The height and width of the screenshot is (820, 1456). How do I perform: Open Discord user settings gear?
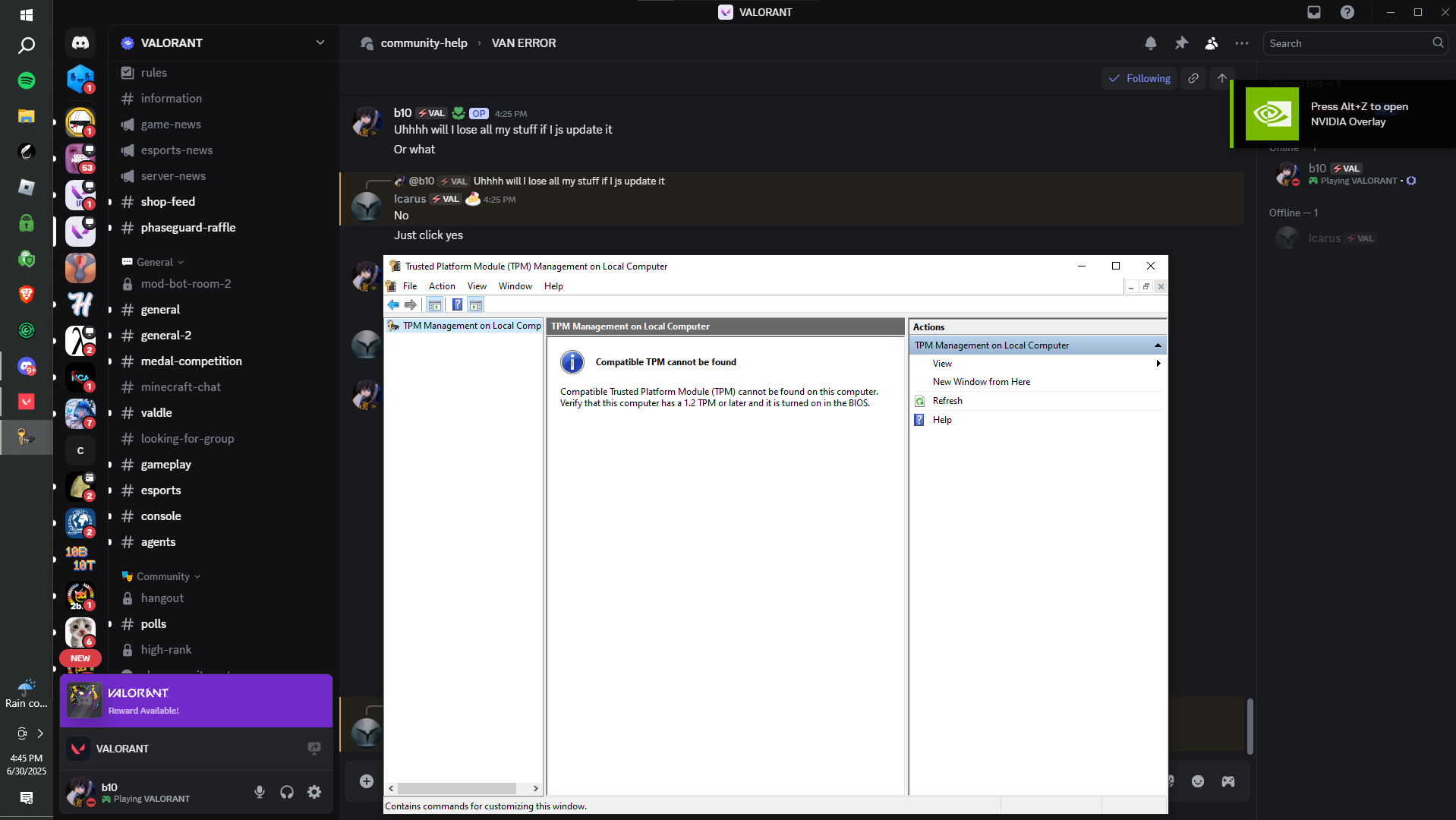pyautogui.click(x=314, y=792)
